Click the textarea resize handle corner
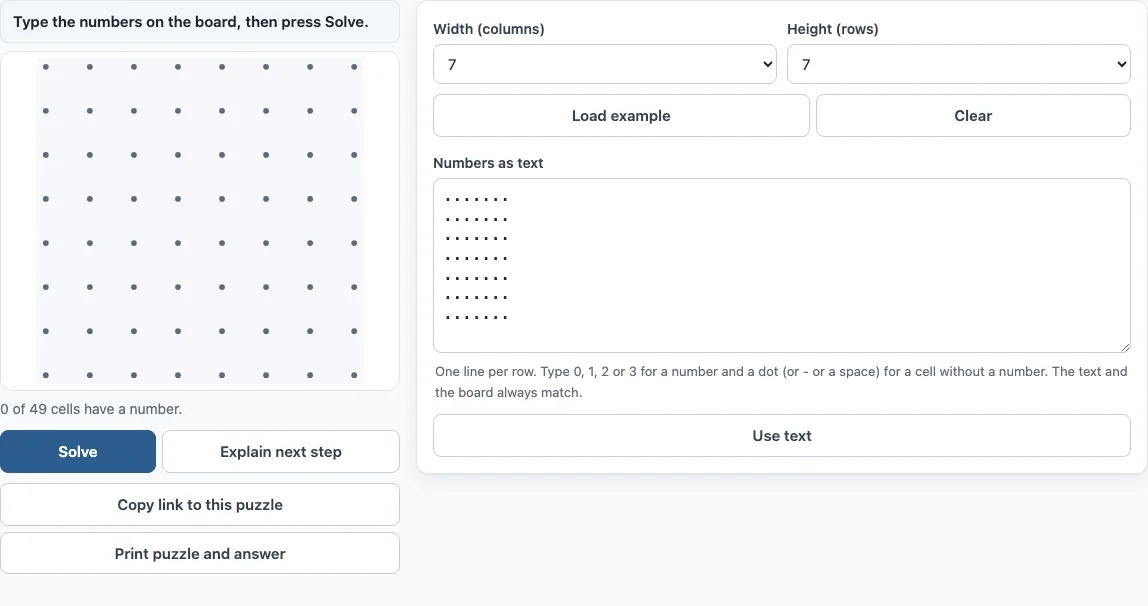Screen dimensions: 1148x606 [x=1125, y=347]
